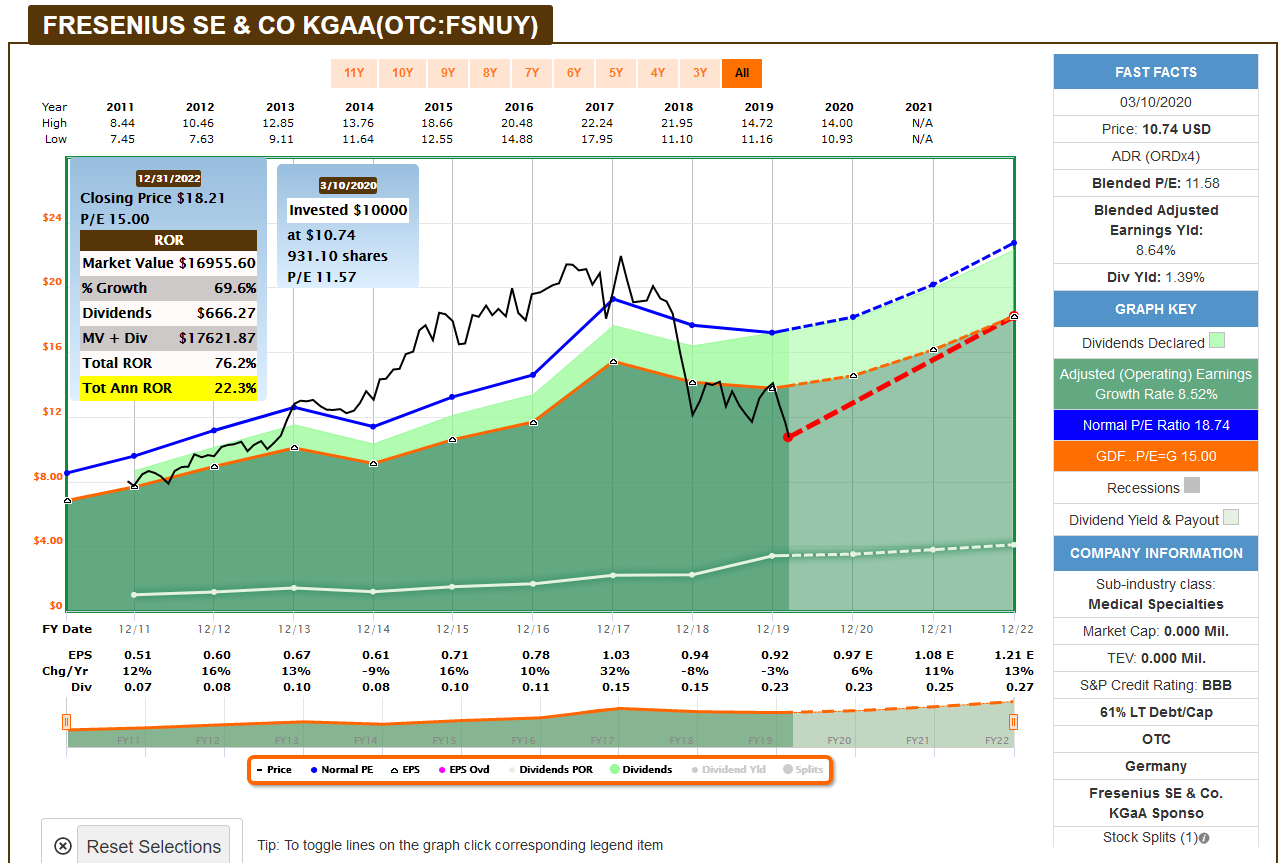Click the Recessions gray key square
The image size is (1285, 863).
(x=1191, y=486)
